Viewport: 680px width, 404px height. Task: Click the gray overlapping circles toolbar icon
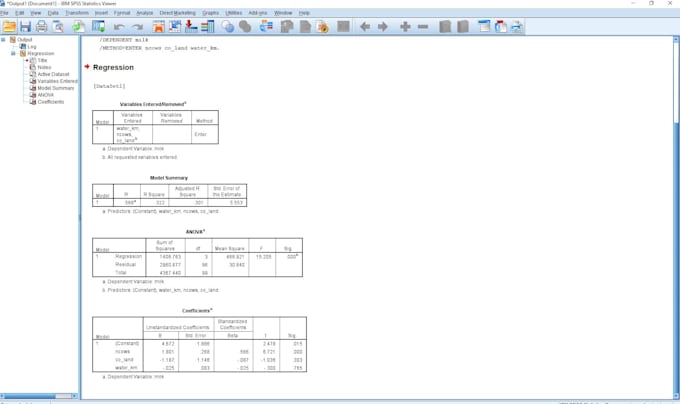point(245,26)
